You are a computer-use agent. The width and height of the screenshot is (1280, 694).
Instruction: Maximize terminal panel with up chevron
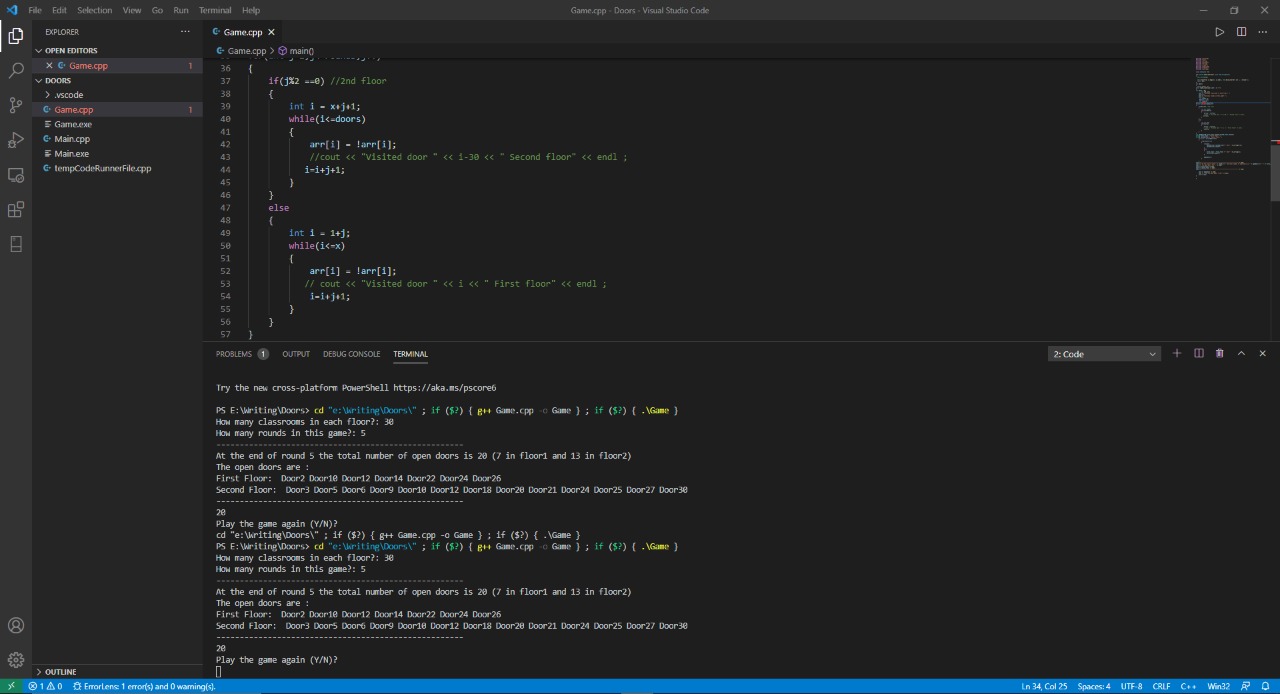pyautogui.click(x=1241, y=354)
